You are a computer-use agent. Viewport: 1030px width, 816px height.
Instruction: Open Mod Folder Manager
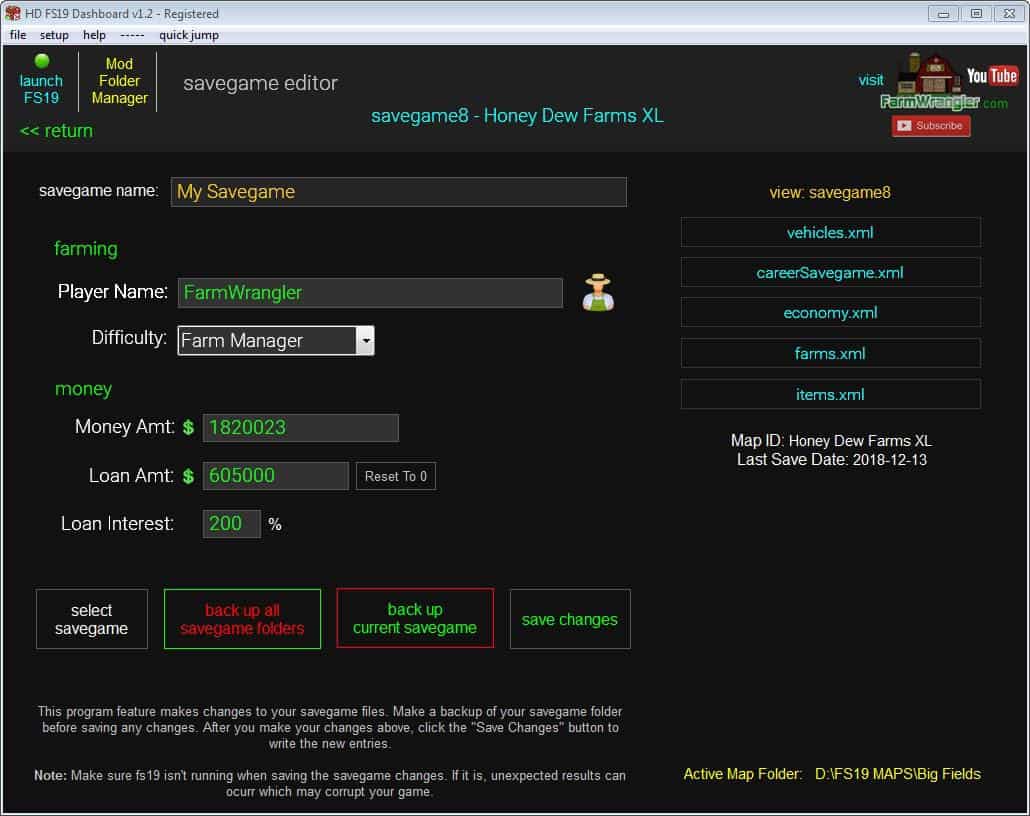click(119, 81)
